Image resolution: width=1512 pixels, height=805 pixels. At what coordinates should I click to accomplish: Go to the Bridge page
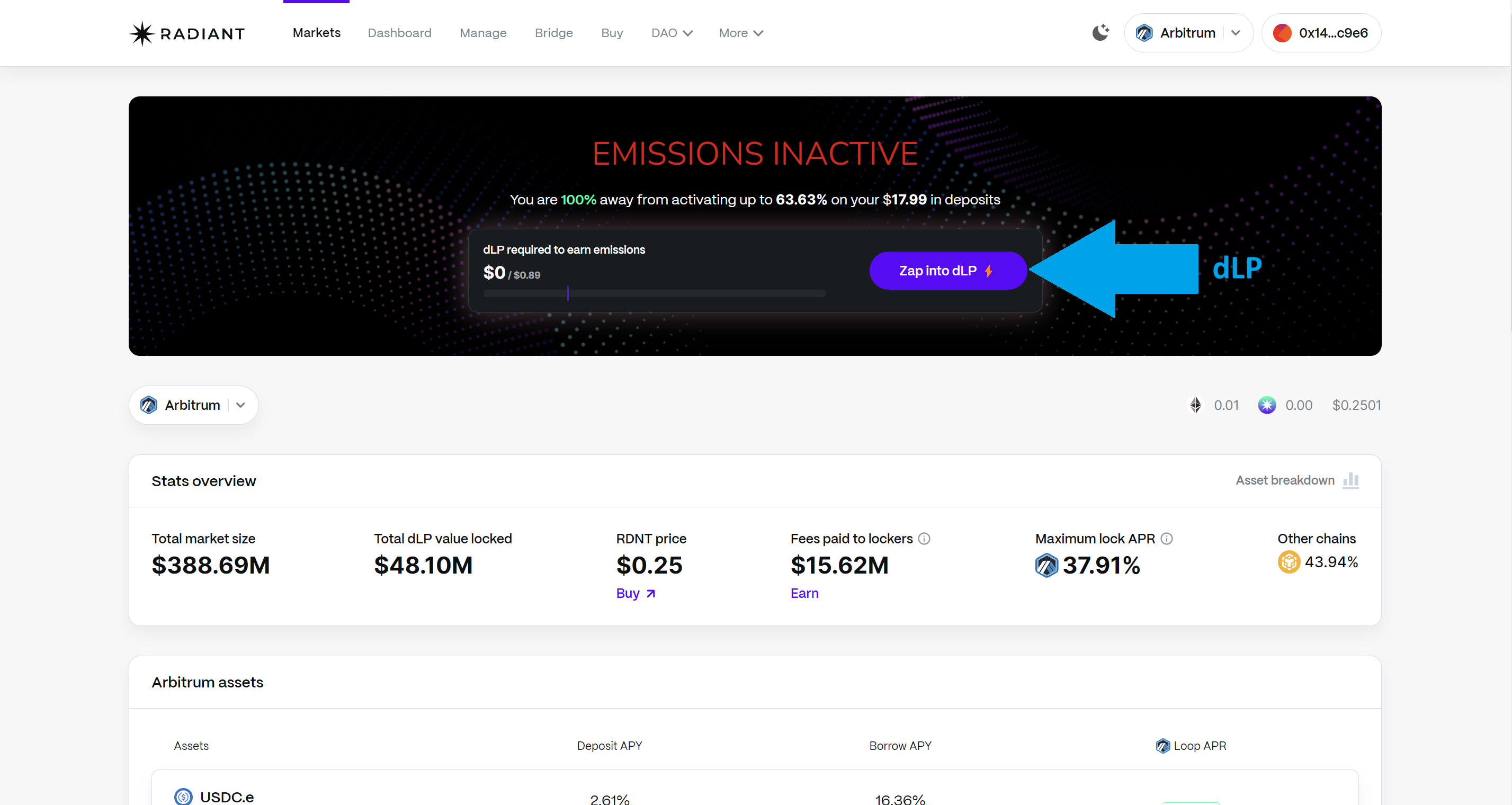553,33
